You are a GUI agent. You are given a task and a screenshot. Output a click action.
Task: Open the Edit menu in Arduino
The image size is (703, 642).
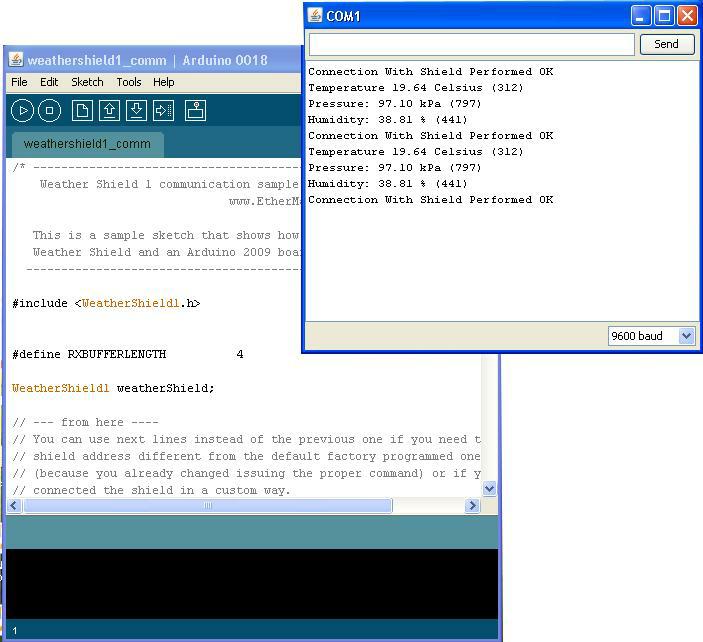[x=49, y=82]
